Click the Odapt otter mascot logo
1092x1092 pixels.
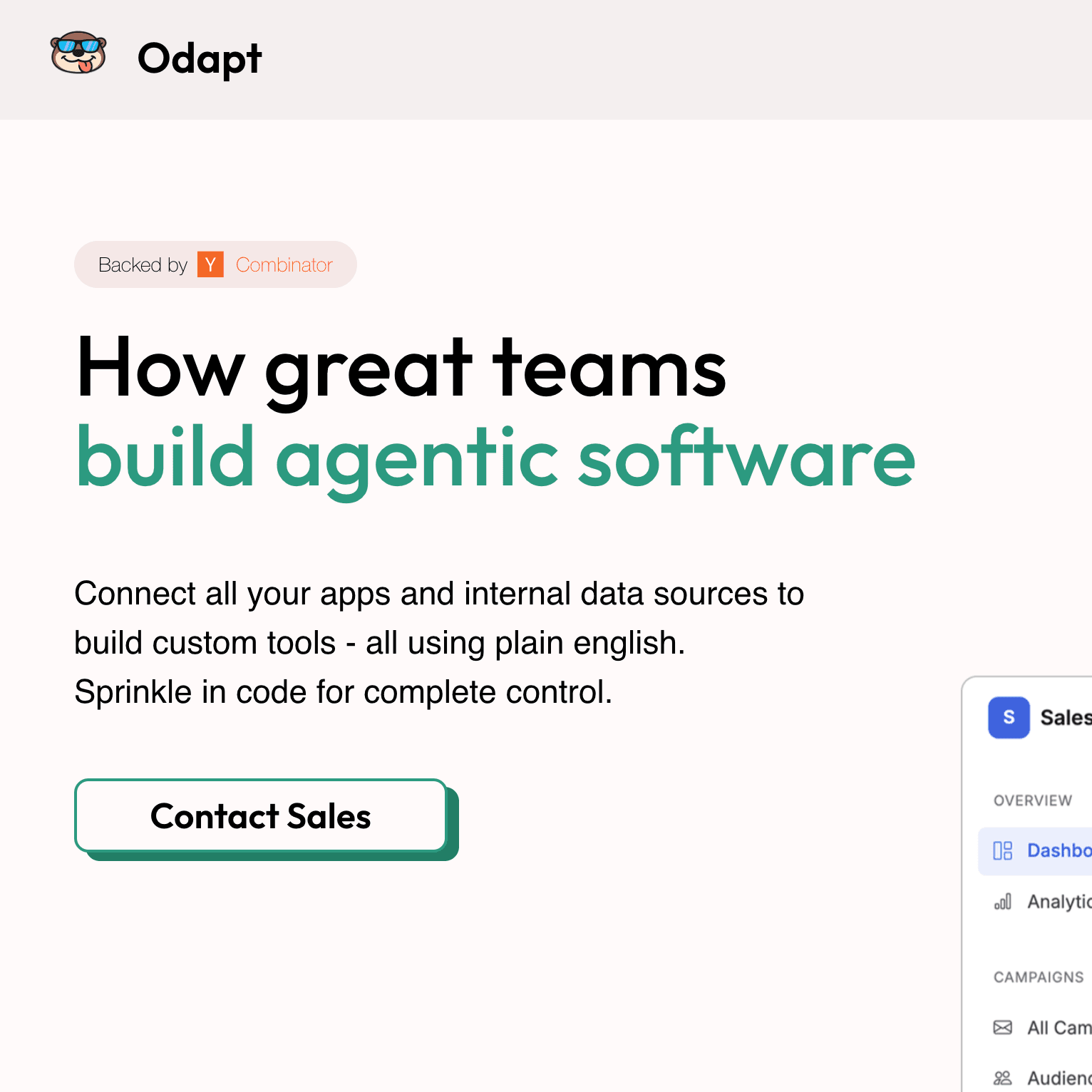coord(78,53)
